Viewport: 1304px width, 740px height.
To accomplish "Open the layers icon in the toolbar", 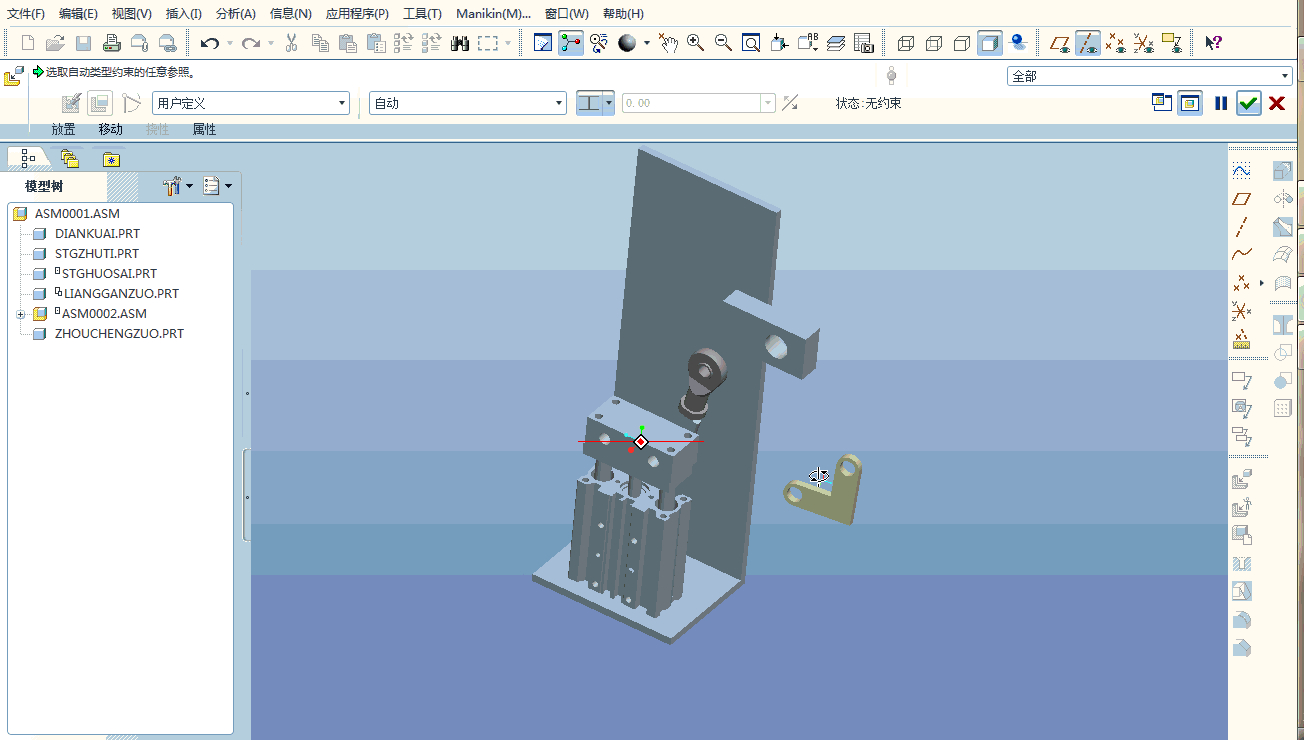I will point(836,43).
